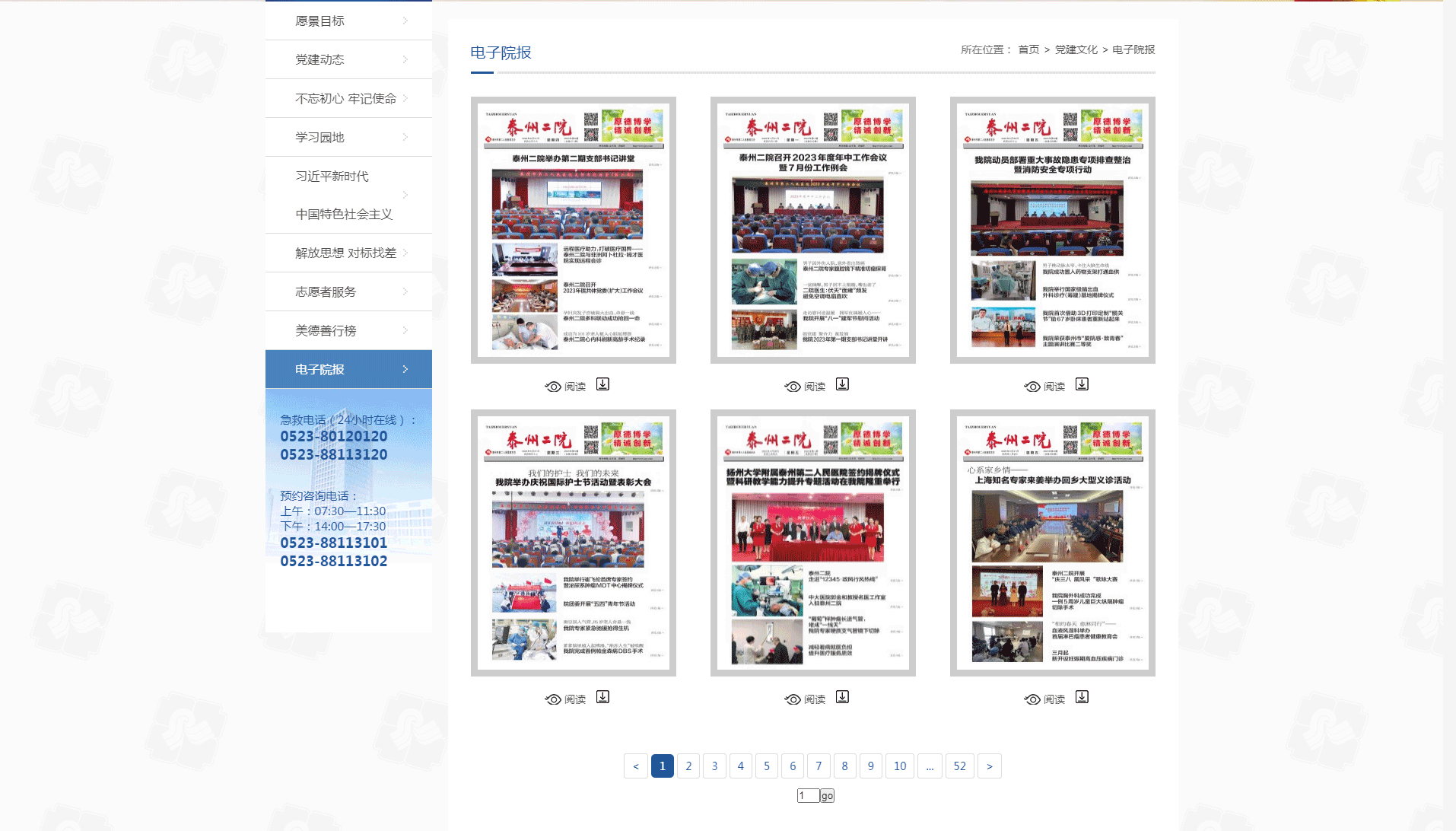
Task: Download the 上海知名专家 义诊活动 issue
Action: [x=1082, y=697]
